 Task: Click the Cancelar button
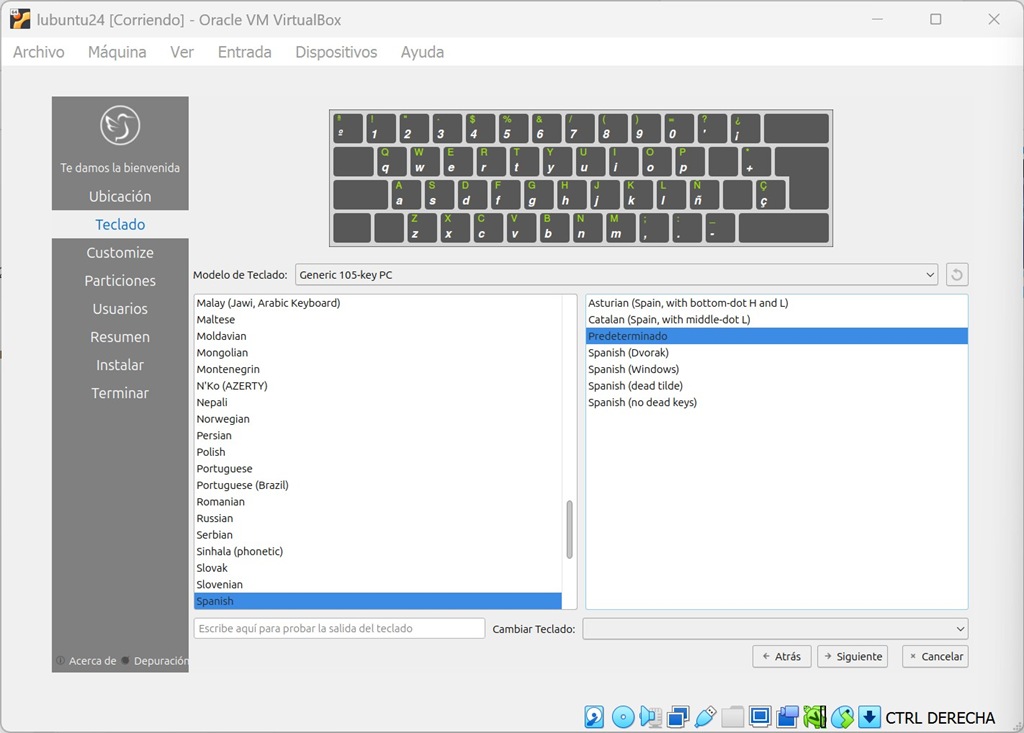935,657
